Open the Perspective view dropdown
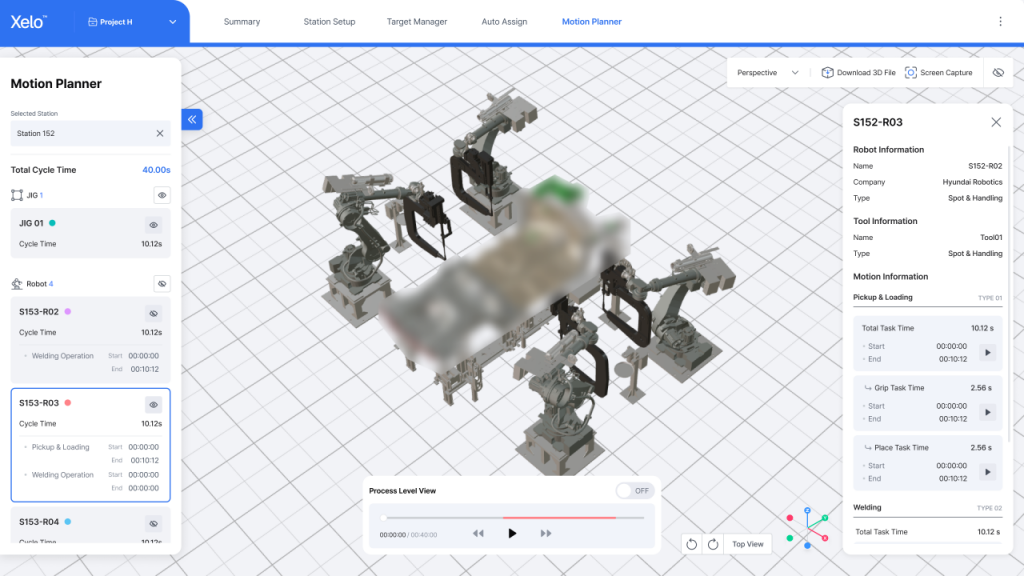This screenshot has width=1024, height=576. [x=768, y=73]
